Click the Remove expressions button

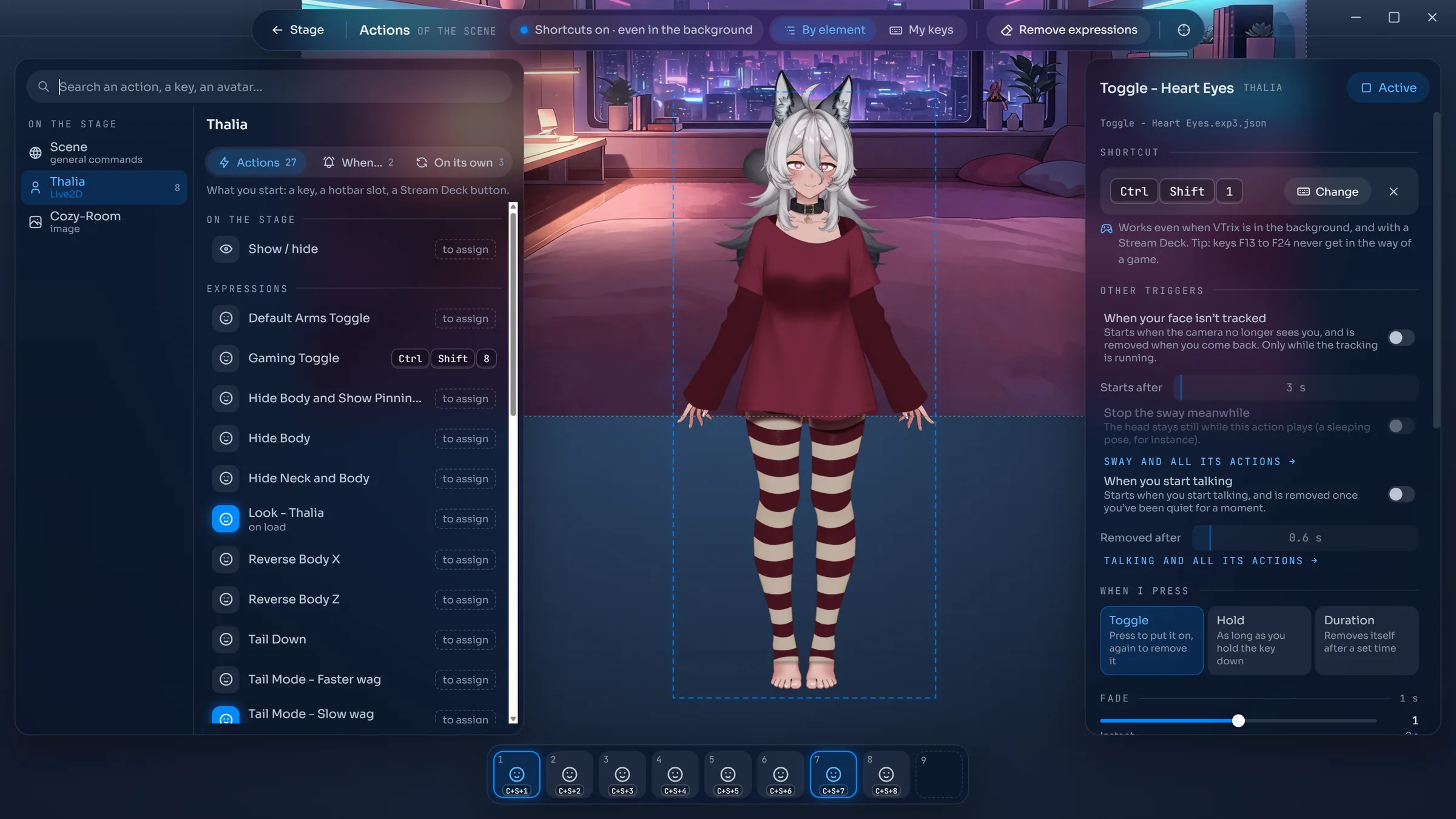point(1068,30)
